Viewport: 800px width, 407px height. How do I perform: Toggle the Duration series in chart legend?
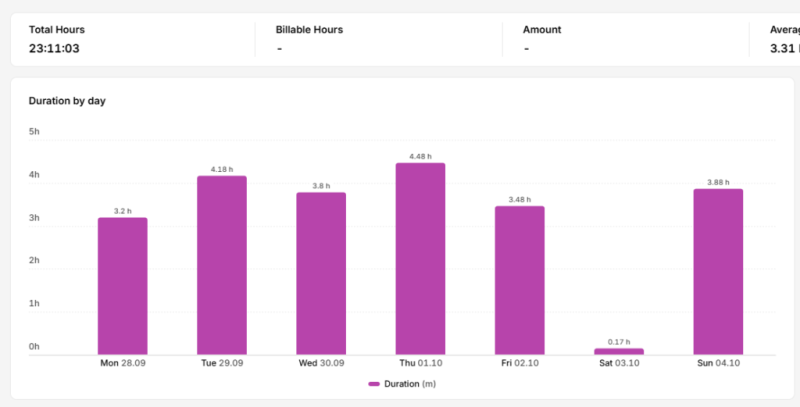pyautogui.click(x=402, y=384)
